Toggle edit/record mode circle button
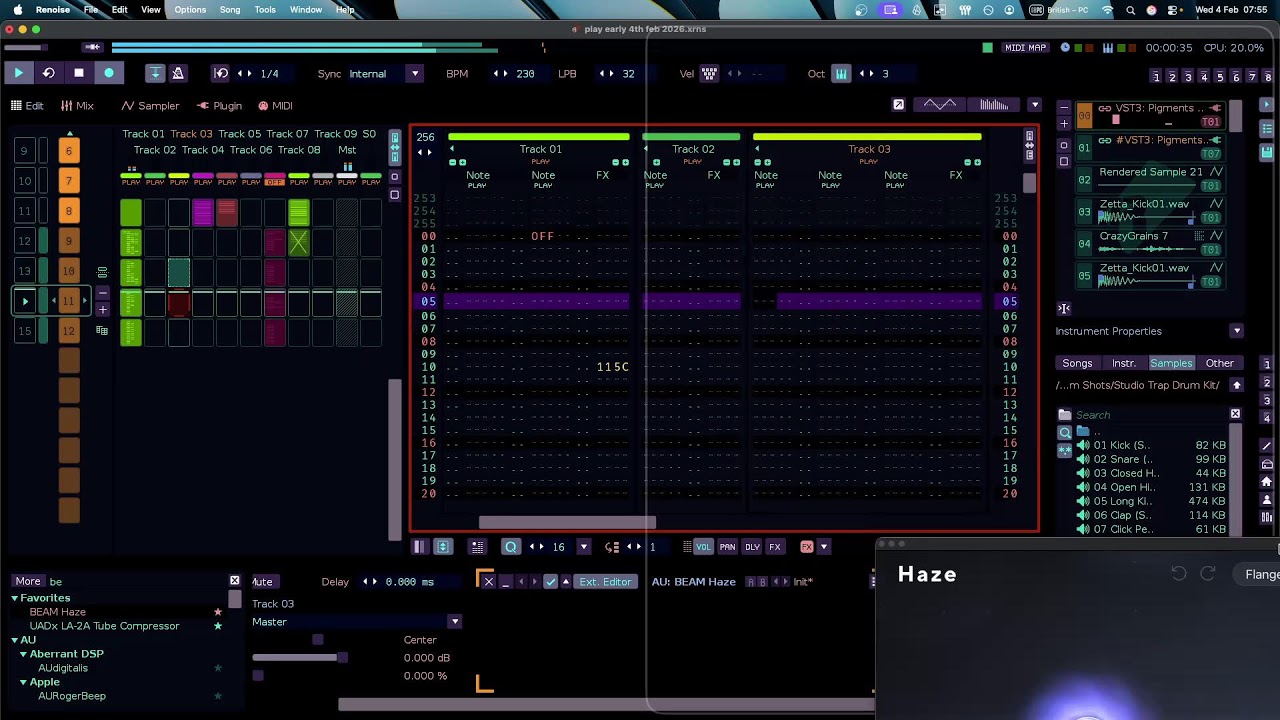 point(109,73)
